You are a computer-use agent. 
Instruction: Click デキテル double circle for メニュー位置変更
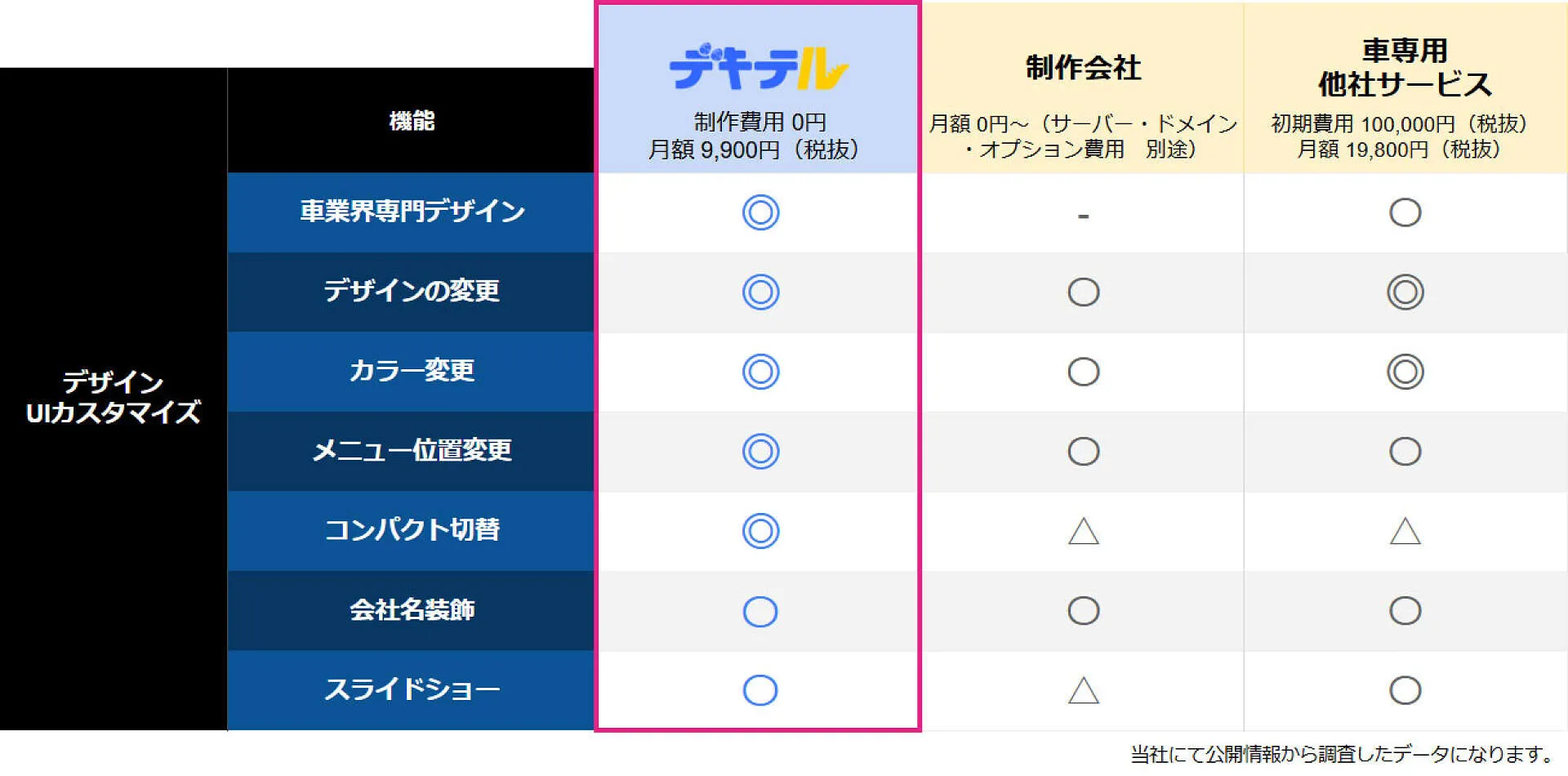760,451
